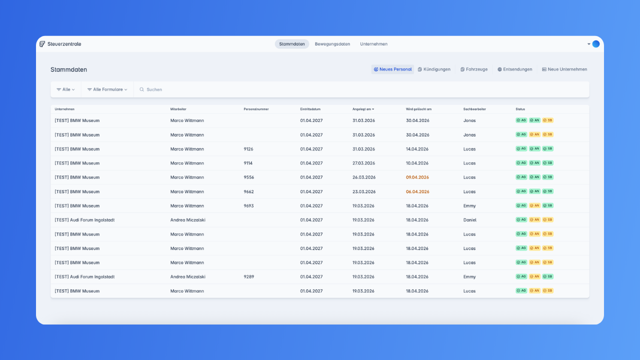The width and height of the screenshot is (640, 360).
Task: Click Emmy in row with 9693
Action: click(x=469, y=206)
